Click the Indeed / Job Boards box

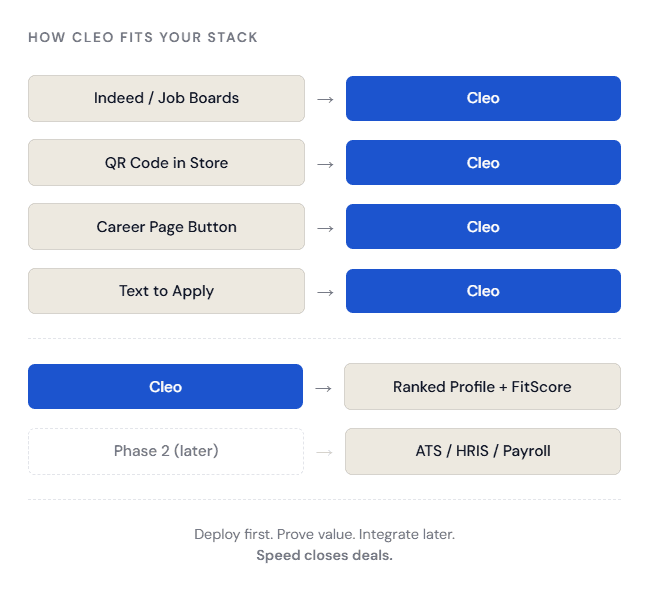166,98
